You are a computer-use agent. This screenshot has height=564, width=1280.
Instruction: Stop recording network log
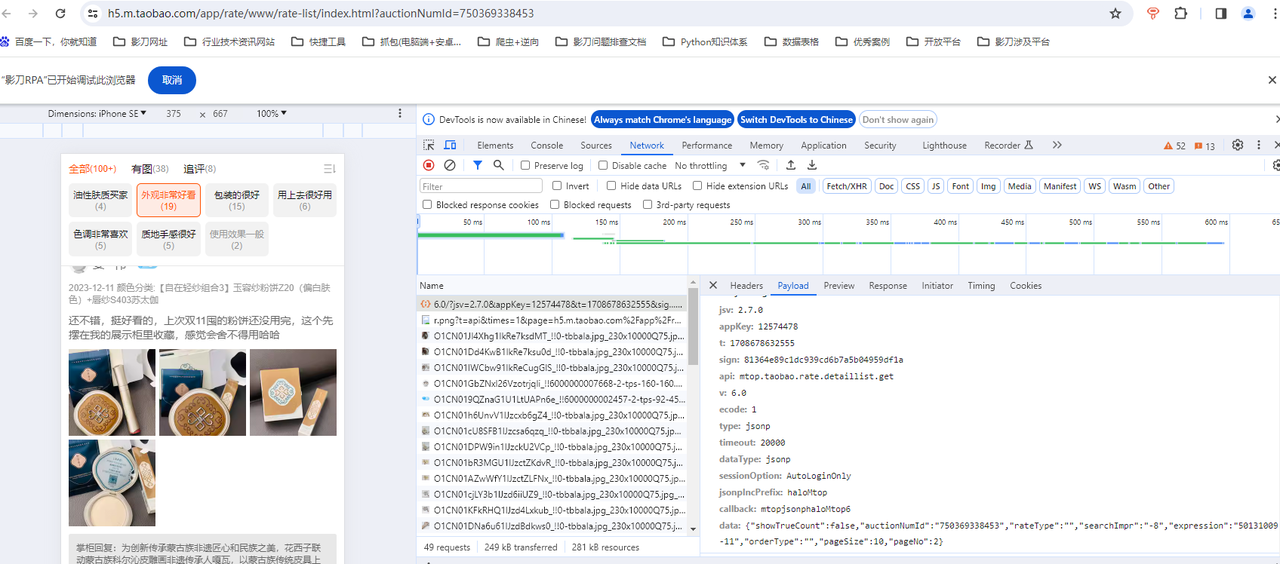[x=429, y=165]
